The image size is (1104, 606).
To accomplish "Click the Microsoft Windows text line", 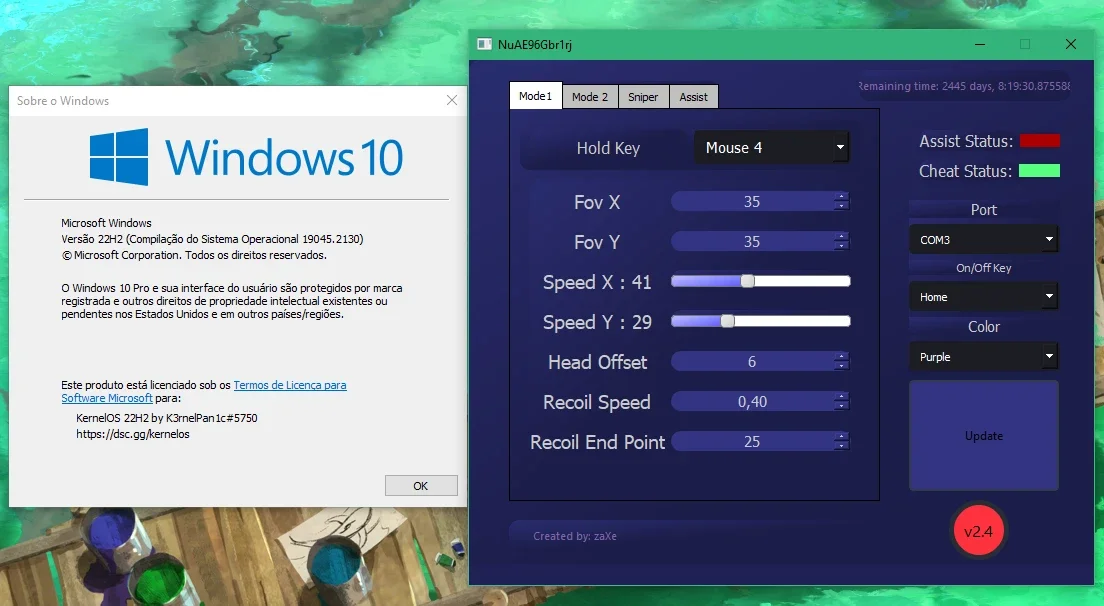I will [106, 223].
